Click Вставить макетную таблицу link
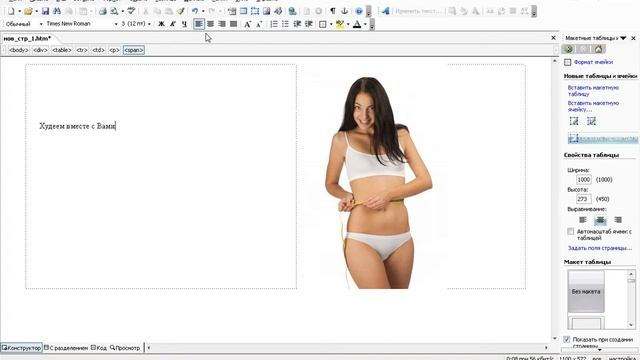This screenshot has width=640, height=360. point(593,91)
